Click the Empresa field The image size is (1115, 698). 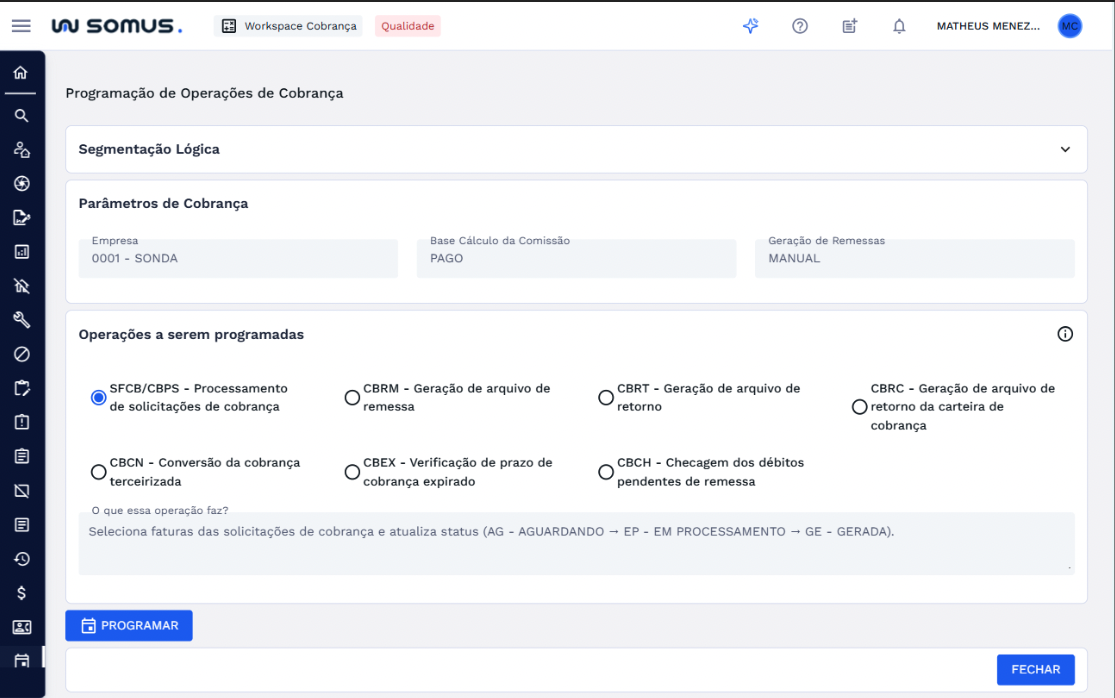[238, 258]
